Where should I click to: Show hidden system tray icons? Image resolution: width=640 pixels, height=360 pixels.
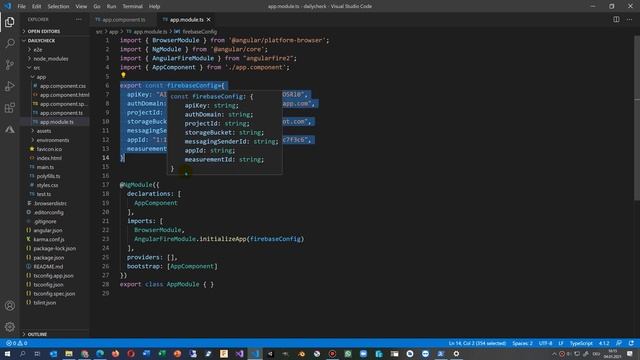point(554,353)
